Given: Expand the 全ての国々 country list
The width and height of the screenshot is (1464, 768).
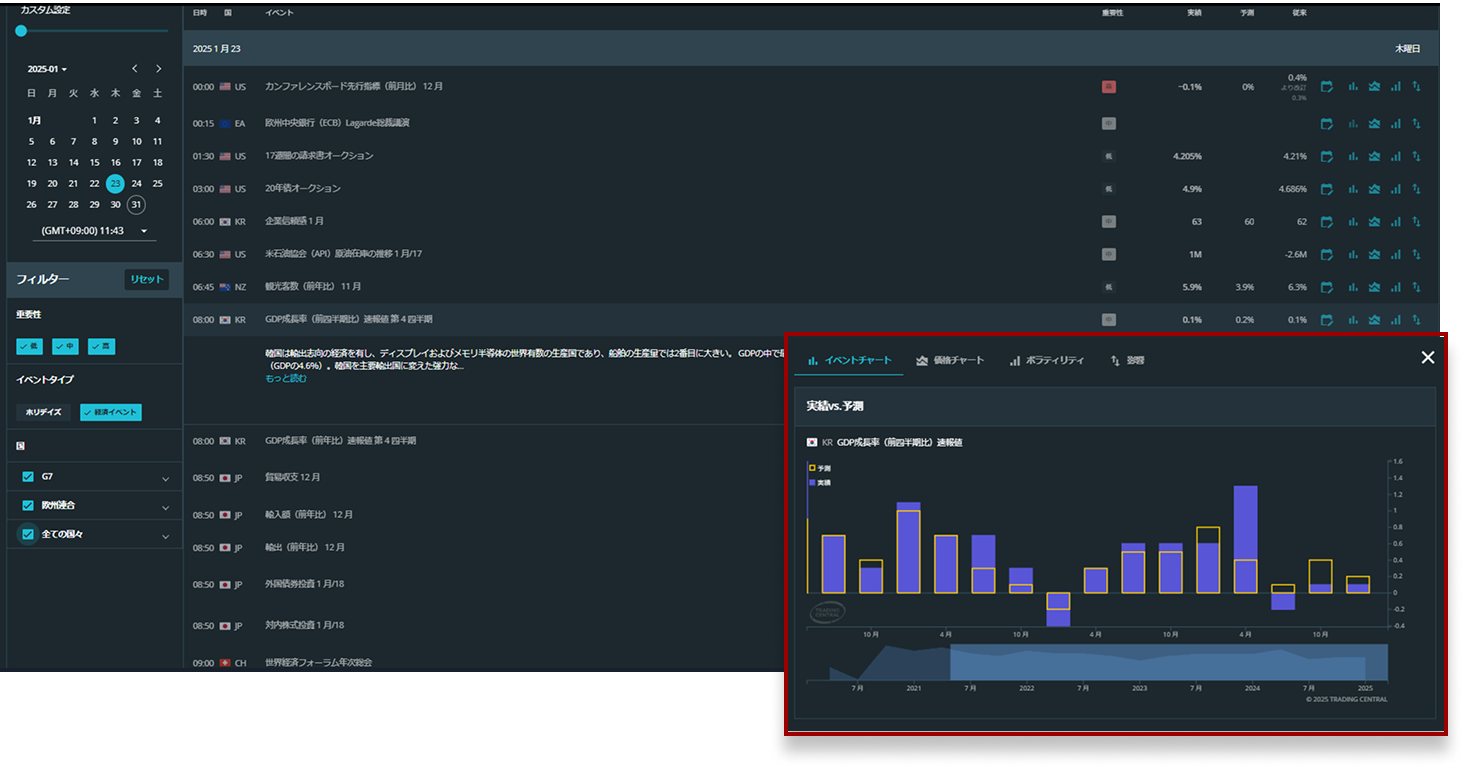Looking at the screenshot, I should point(165,536).
